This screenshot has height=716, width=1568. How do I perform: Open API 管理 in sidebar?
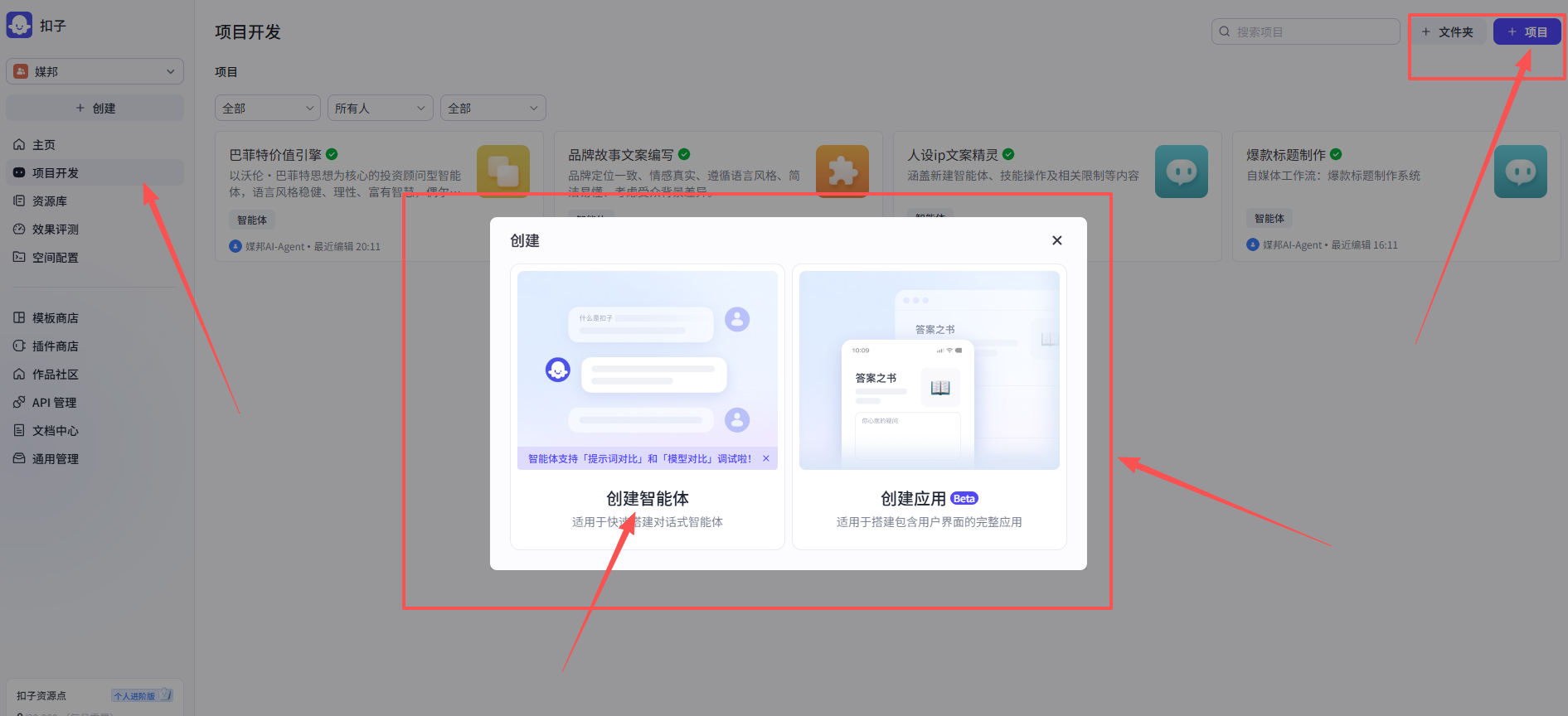[95, 402]
